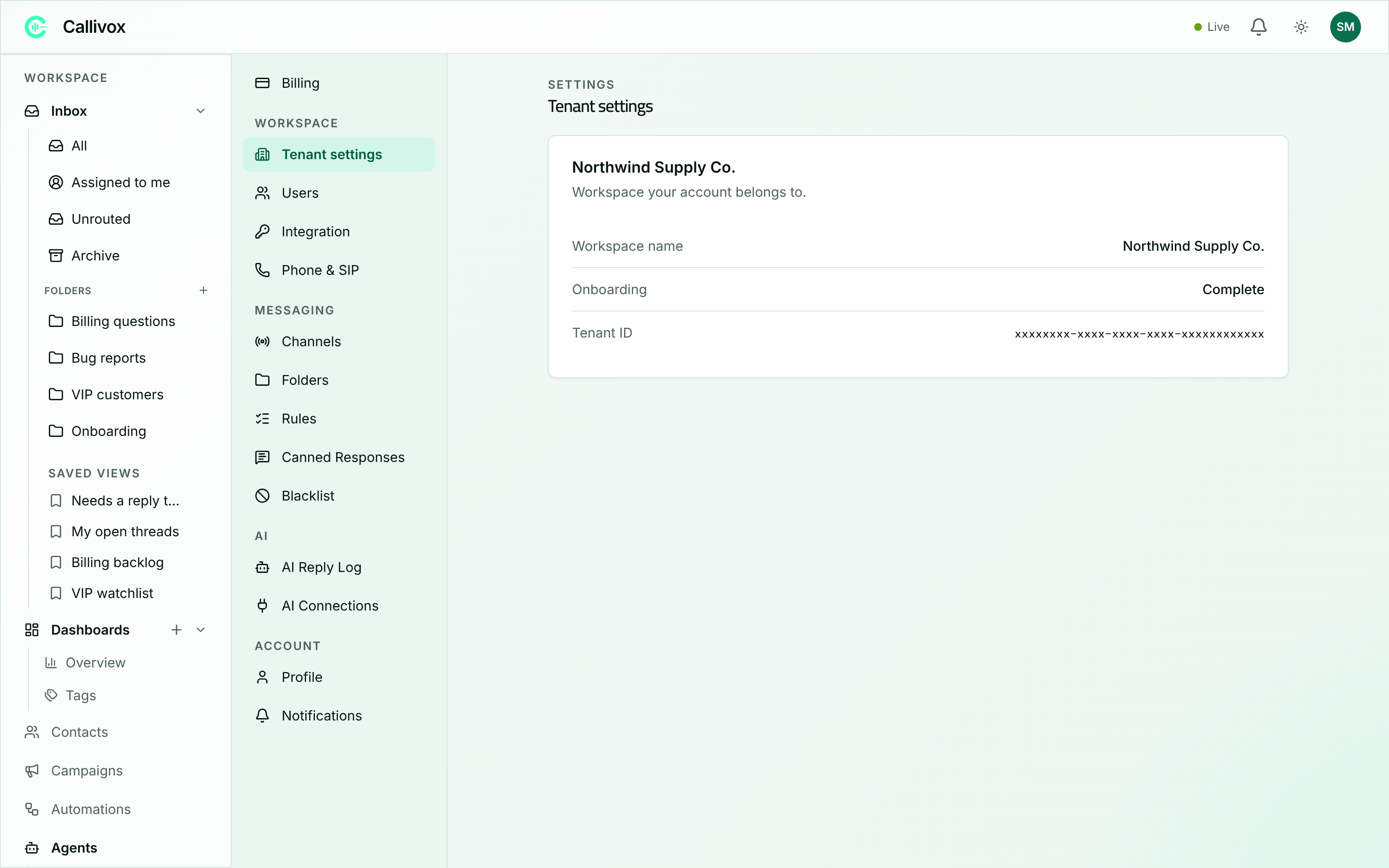Click the Billing credit card icon

click(262, 83)
